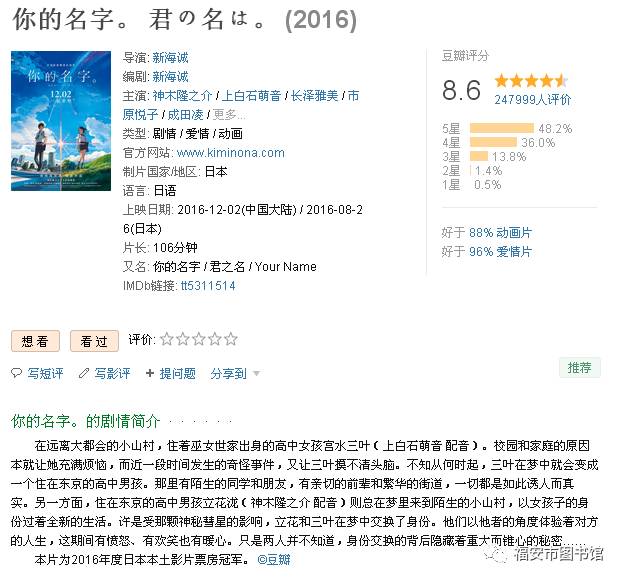Viewport: 623px width, 580px height.
Task: Click the title 你的名字。君の名は。(2016)
Action: click(185, 19)
